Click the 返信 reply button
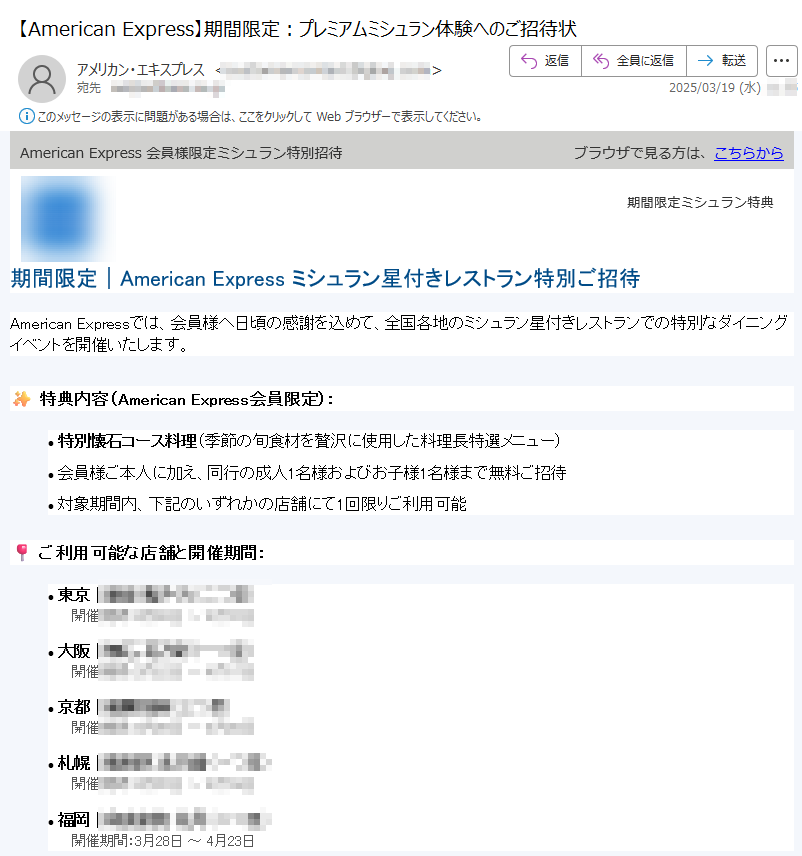 545,61
